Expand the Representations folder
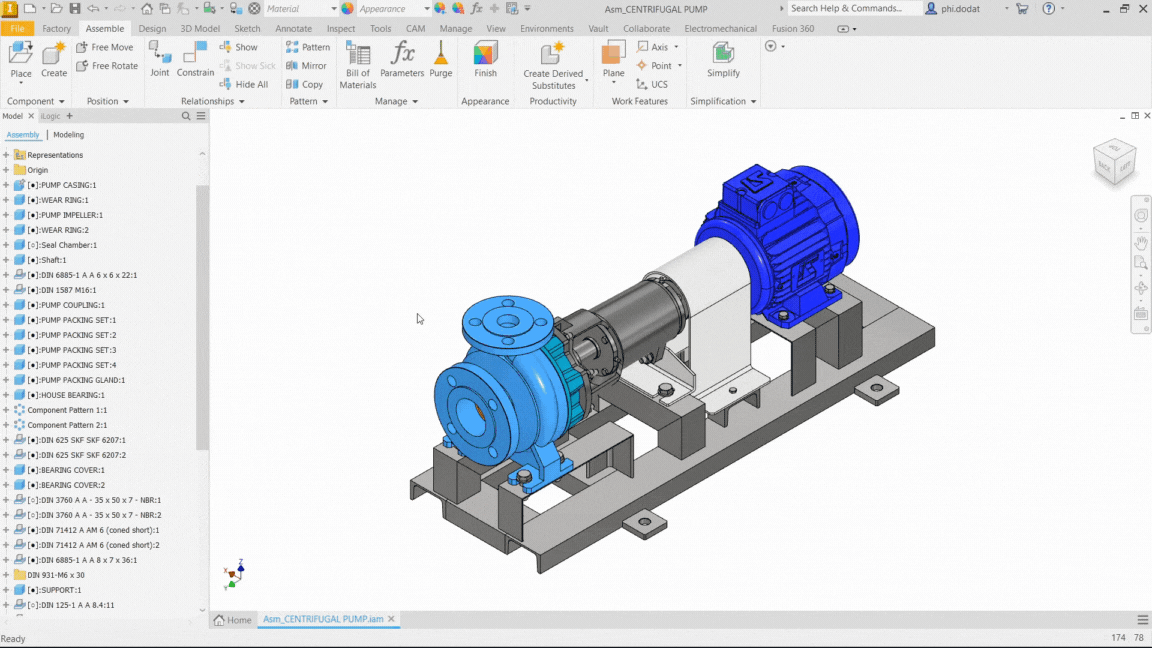Viewport: 1152px width, 648px height. click(x=6, y=155)
